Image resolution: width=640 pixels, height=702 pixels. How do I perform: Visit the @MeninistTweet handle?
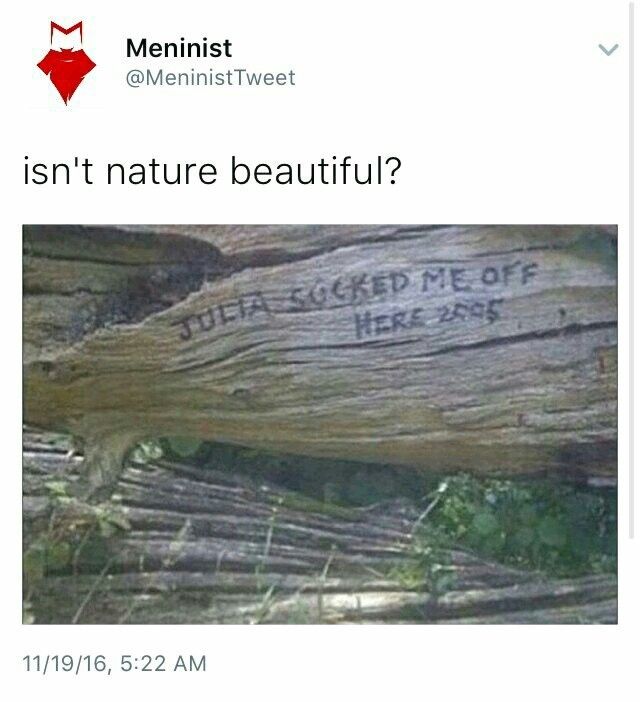[x=210, y=78]
